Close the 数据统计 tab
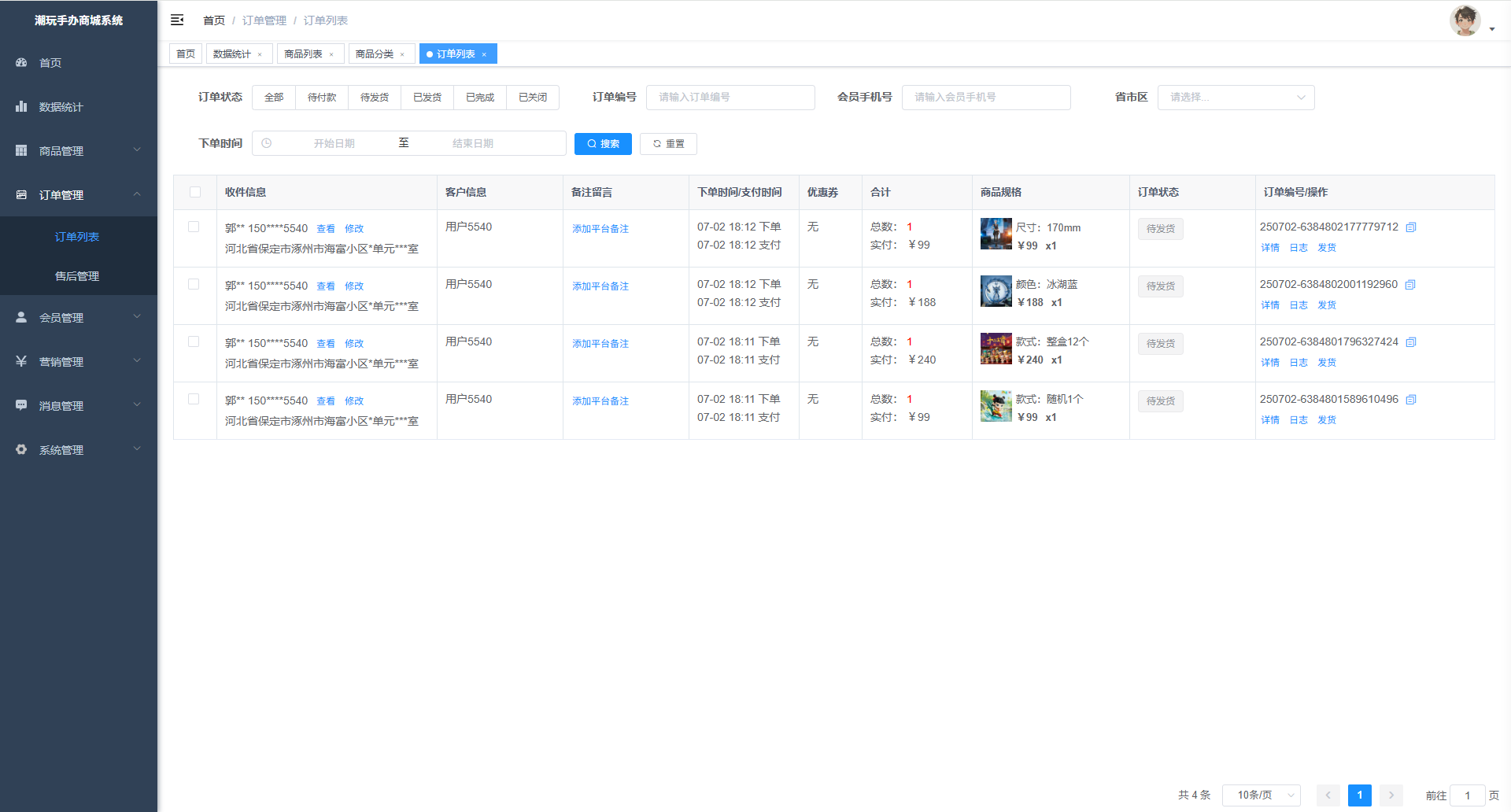The width and height of the screenshot is (1511, 812). 260,54
